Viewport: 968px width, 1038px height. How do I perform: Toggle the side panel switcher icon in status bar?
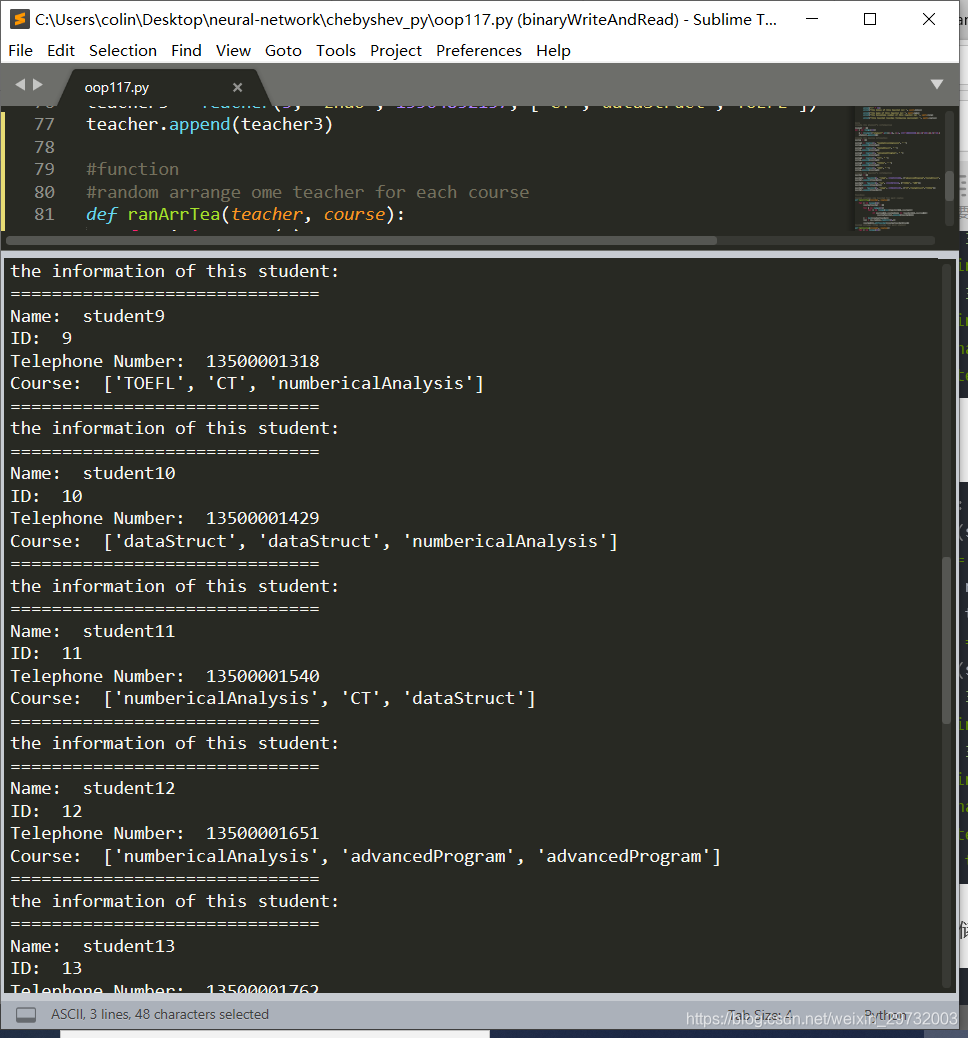[26, 1014]
